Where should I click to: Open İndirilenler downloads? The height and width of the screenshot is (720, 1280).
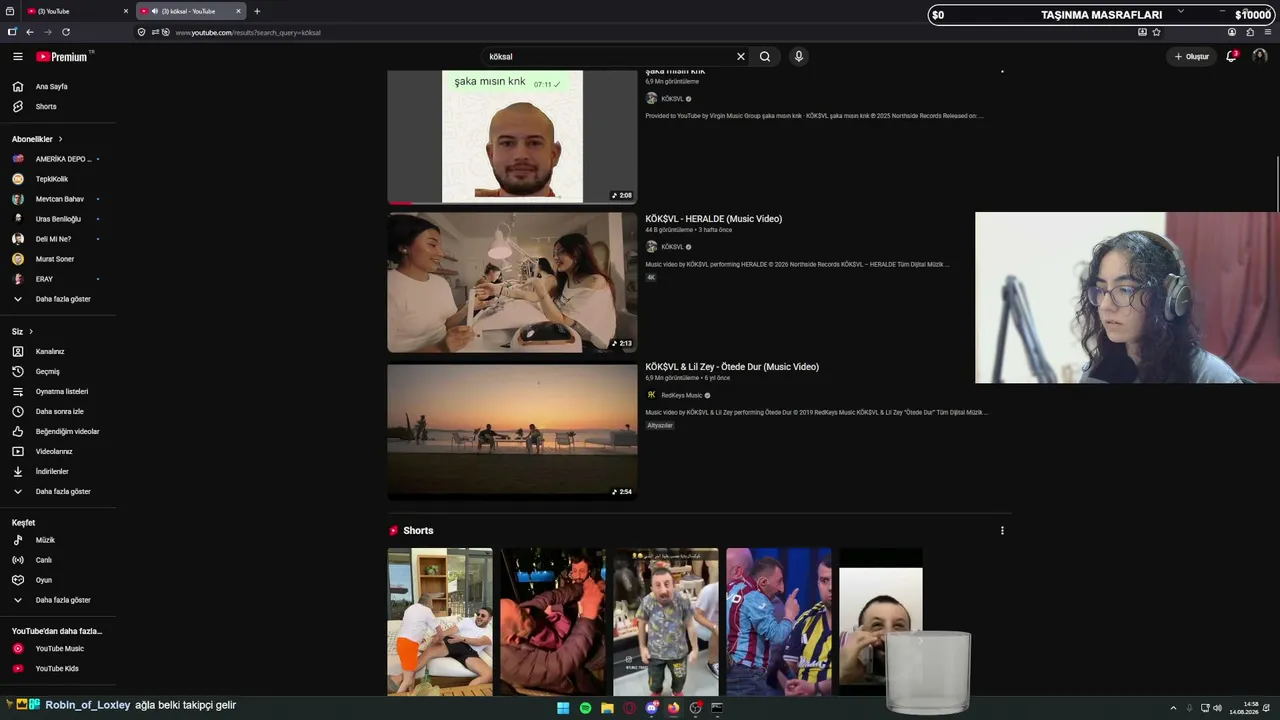(58, 472)
